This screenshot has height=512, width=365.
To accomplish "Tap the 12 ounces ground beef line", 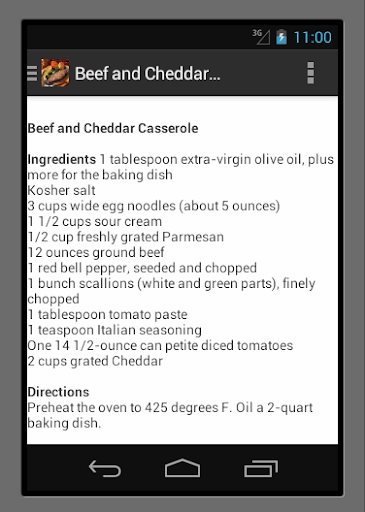I will [96, 253].
